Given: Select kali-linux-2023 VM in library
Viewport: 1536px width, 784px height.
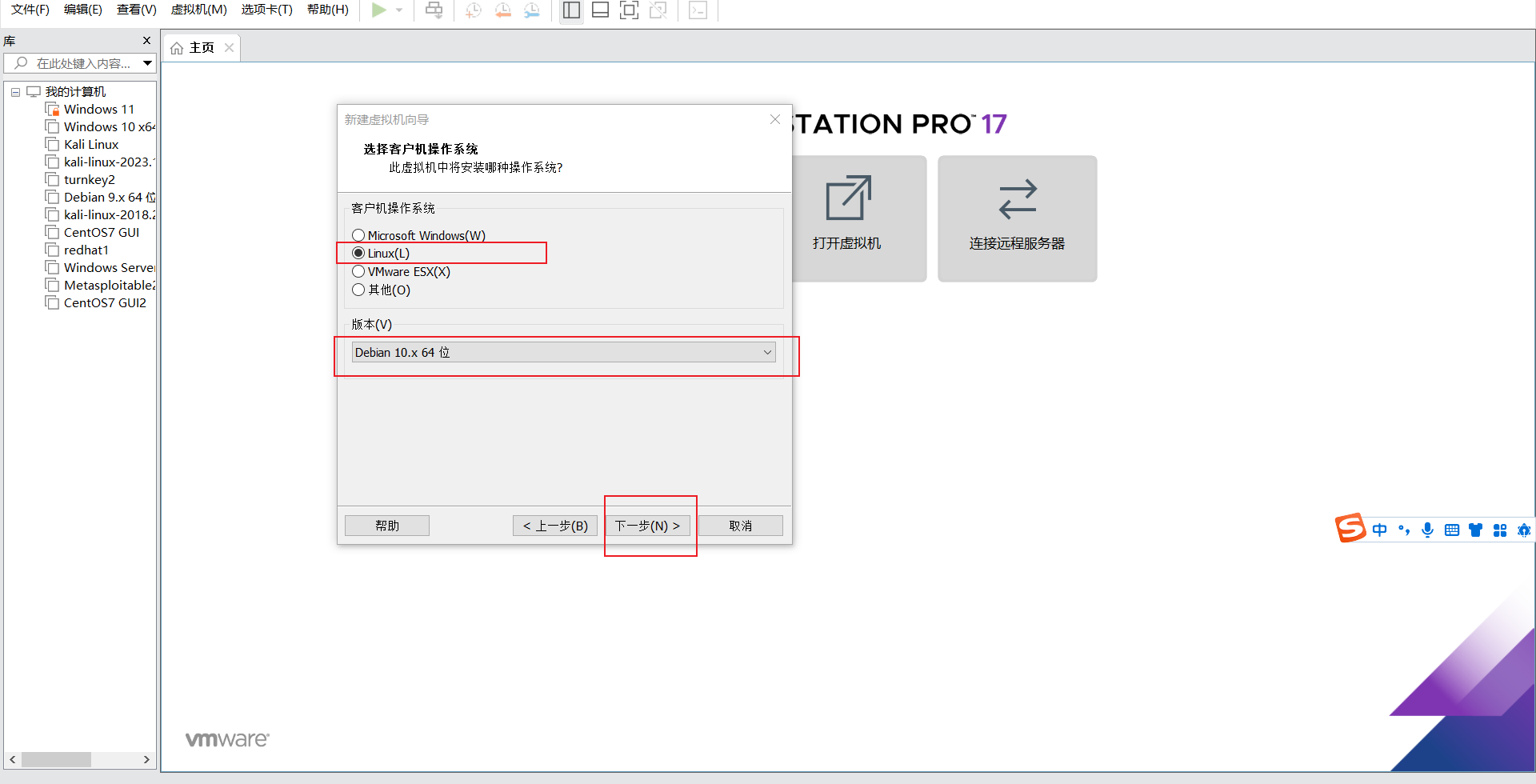Looking at the screenshot, I should pos(100,162).
